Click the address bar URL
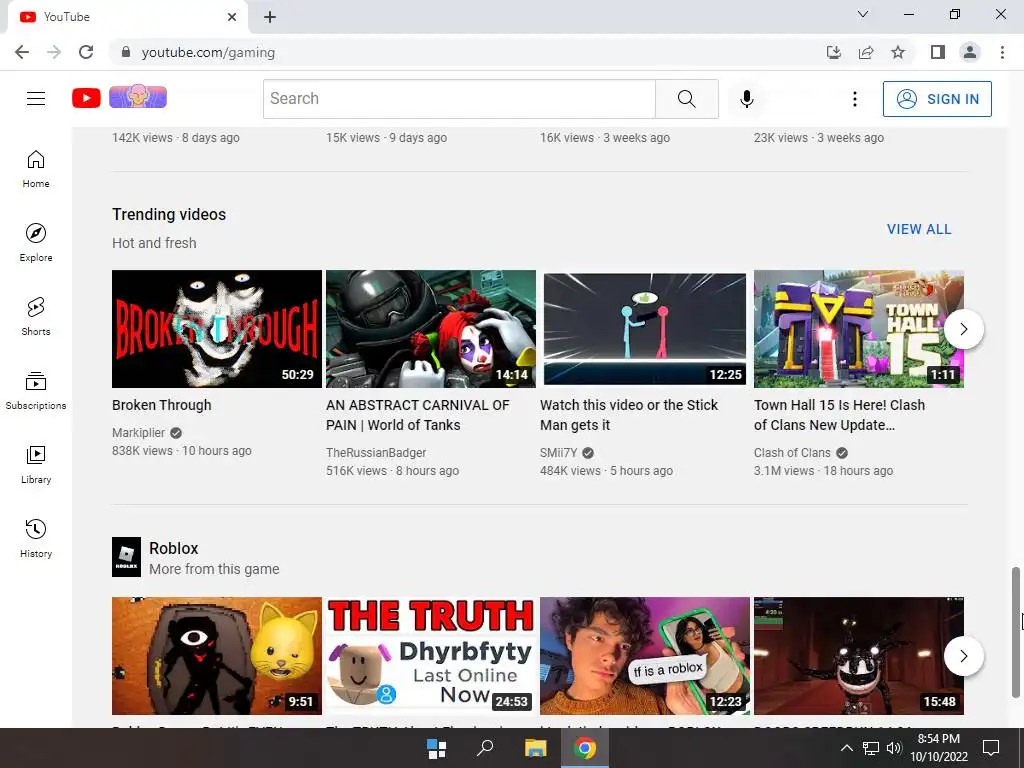The width and height of the screenshot is (1024, 768). (208, 52)
